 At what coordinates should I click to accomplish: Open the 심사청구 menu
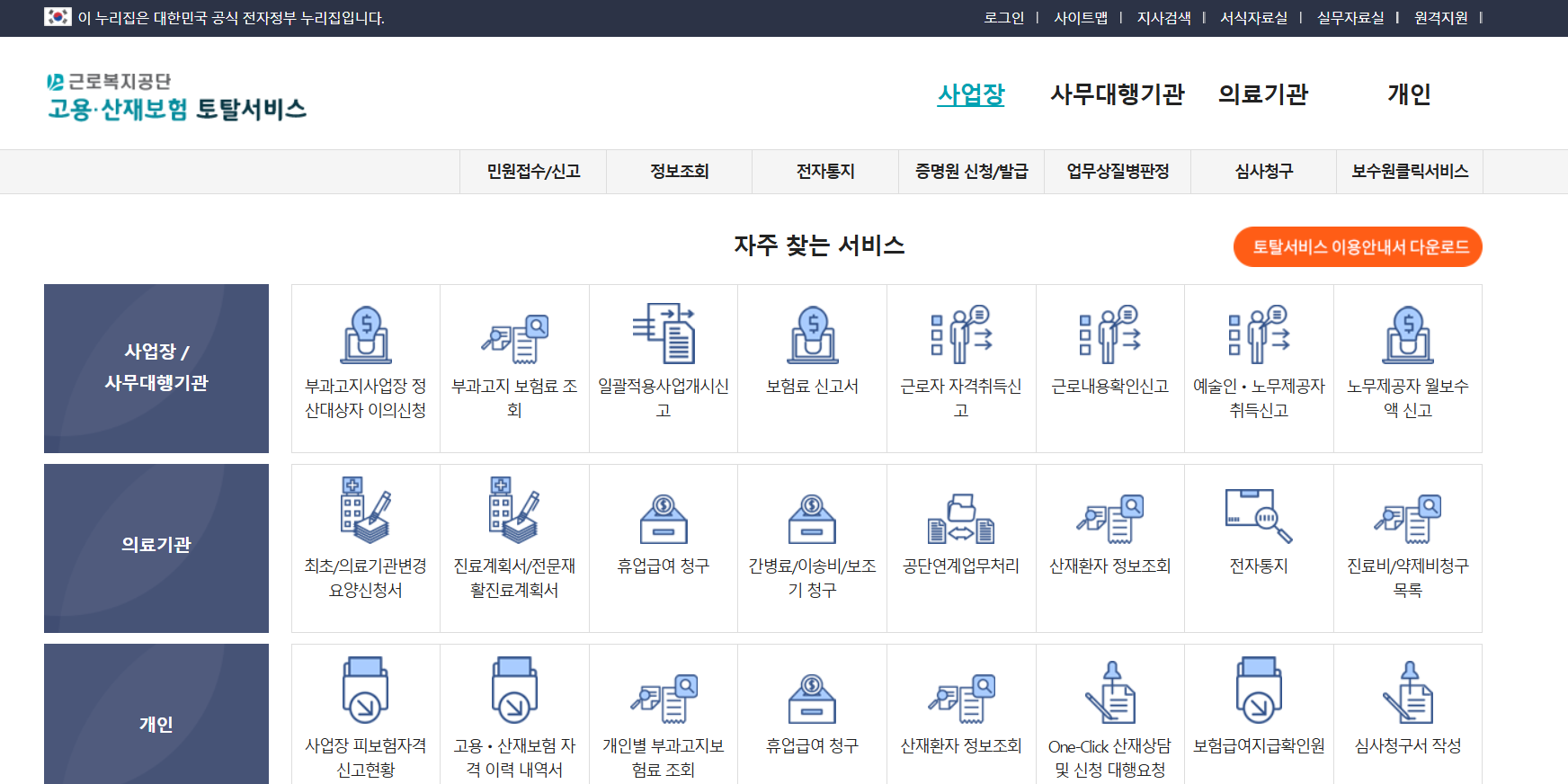1264,172
